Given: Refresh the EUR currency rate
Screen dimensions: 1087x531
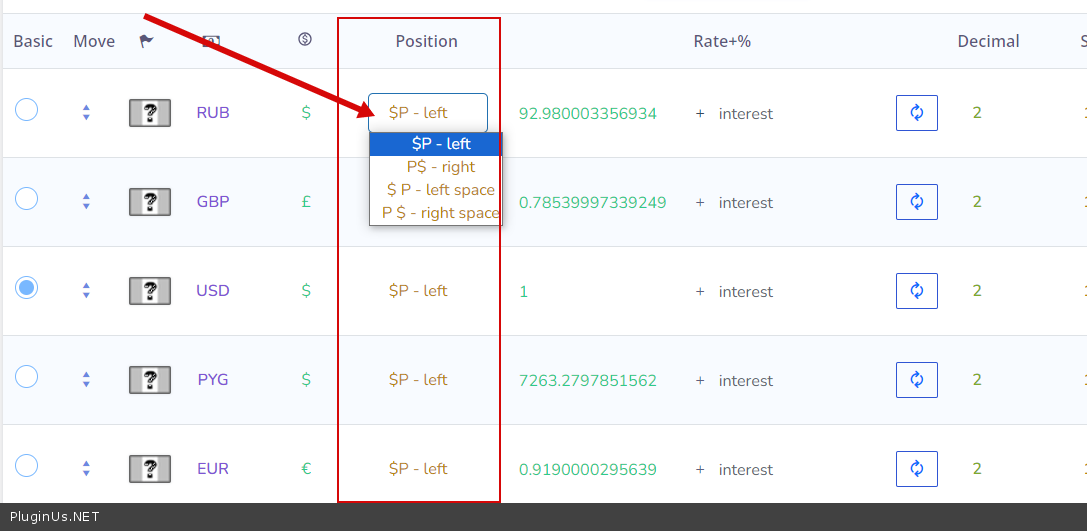Looking at the screenshot, I should coord(916,469).
